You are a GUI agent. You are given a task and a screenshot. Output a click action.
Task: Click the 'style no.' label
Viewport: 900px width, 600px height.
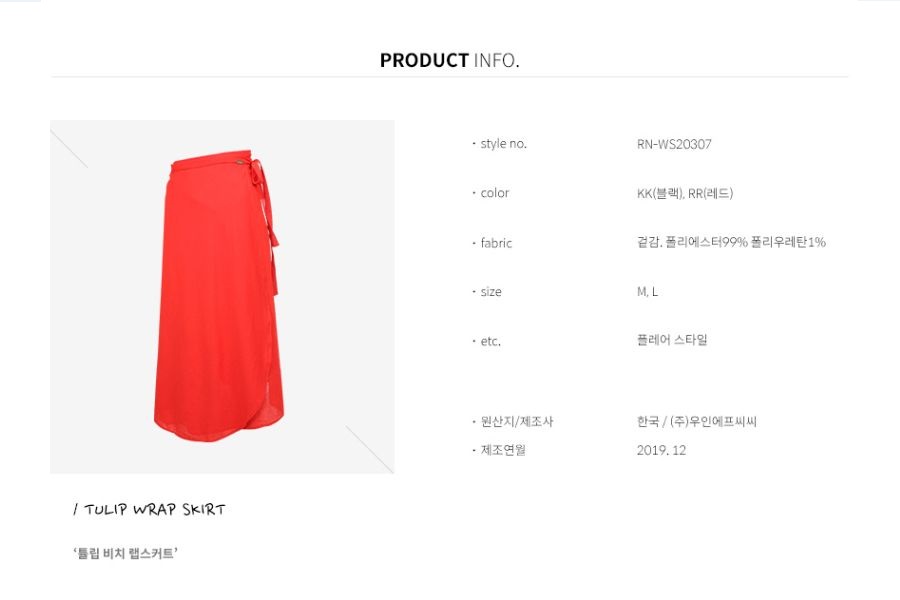tap(503, 144)
